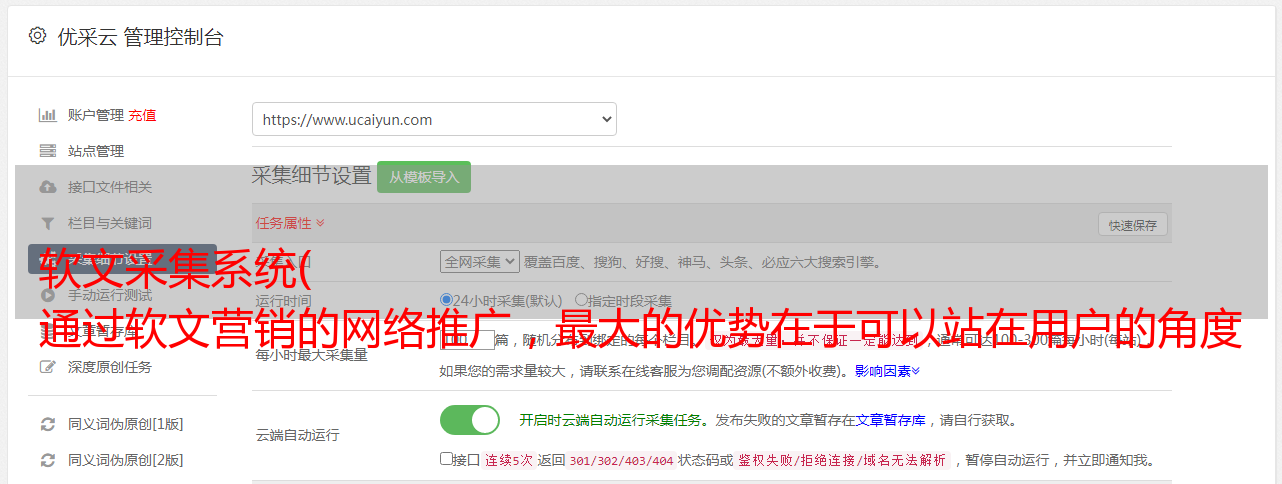Click the refresh icon beside 同义词伪原创[1版]
The image size is (1282, 484).
coord(47,424)
